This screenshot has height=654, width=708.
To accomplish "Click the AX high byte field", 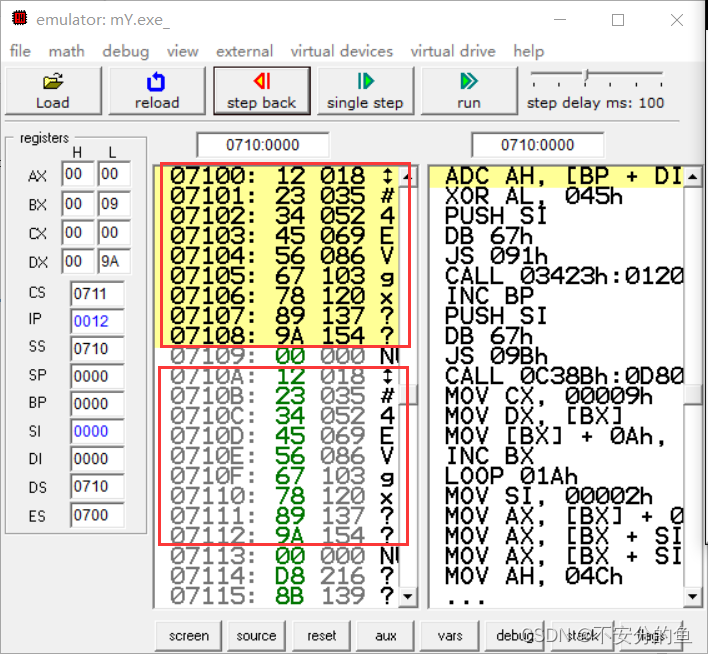I will pyautogui.click(x=78, y=174).
